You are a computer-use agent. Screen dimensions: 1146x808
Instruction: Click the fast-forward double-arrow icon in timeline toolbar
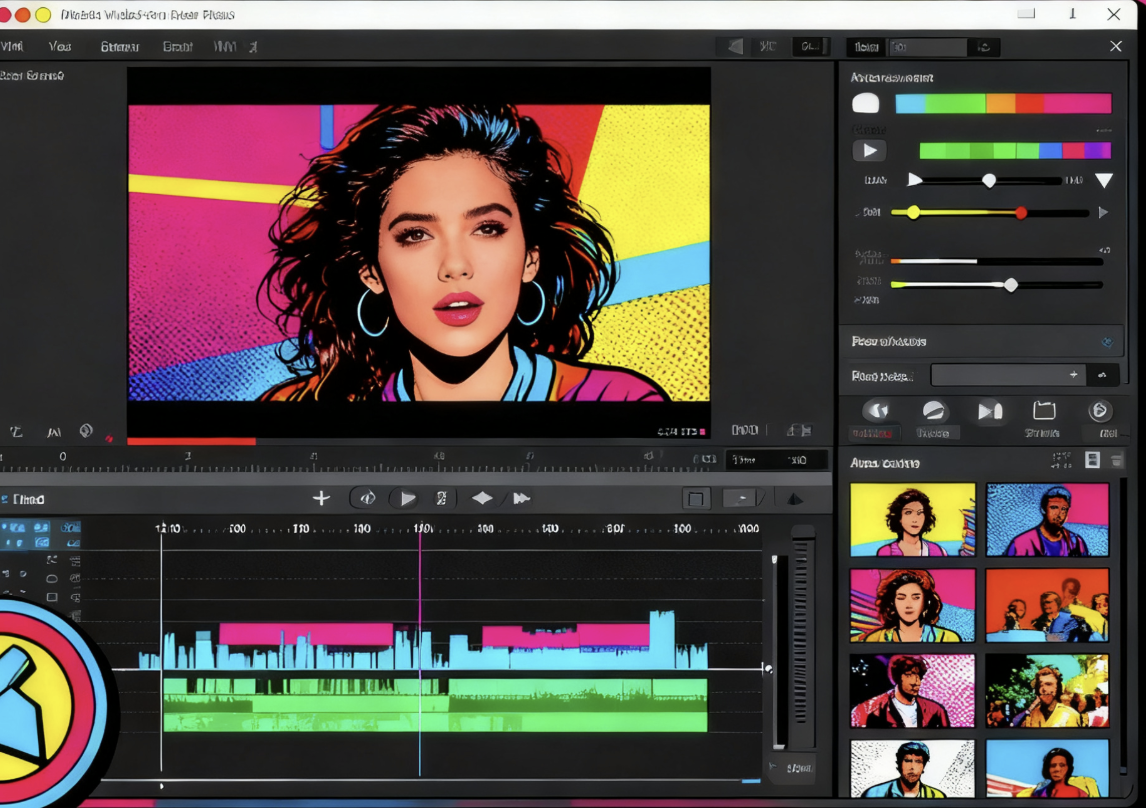(x=521, y=498)
